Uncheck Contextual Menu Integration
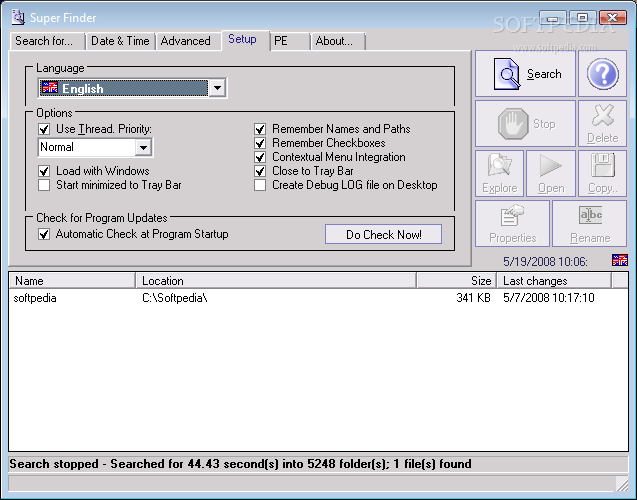This screenshot has width=637, height=500. tap(260, 157)
